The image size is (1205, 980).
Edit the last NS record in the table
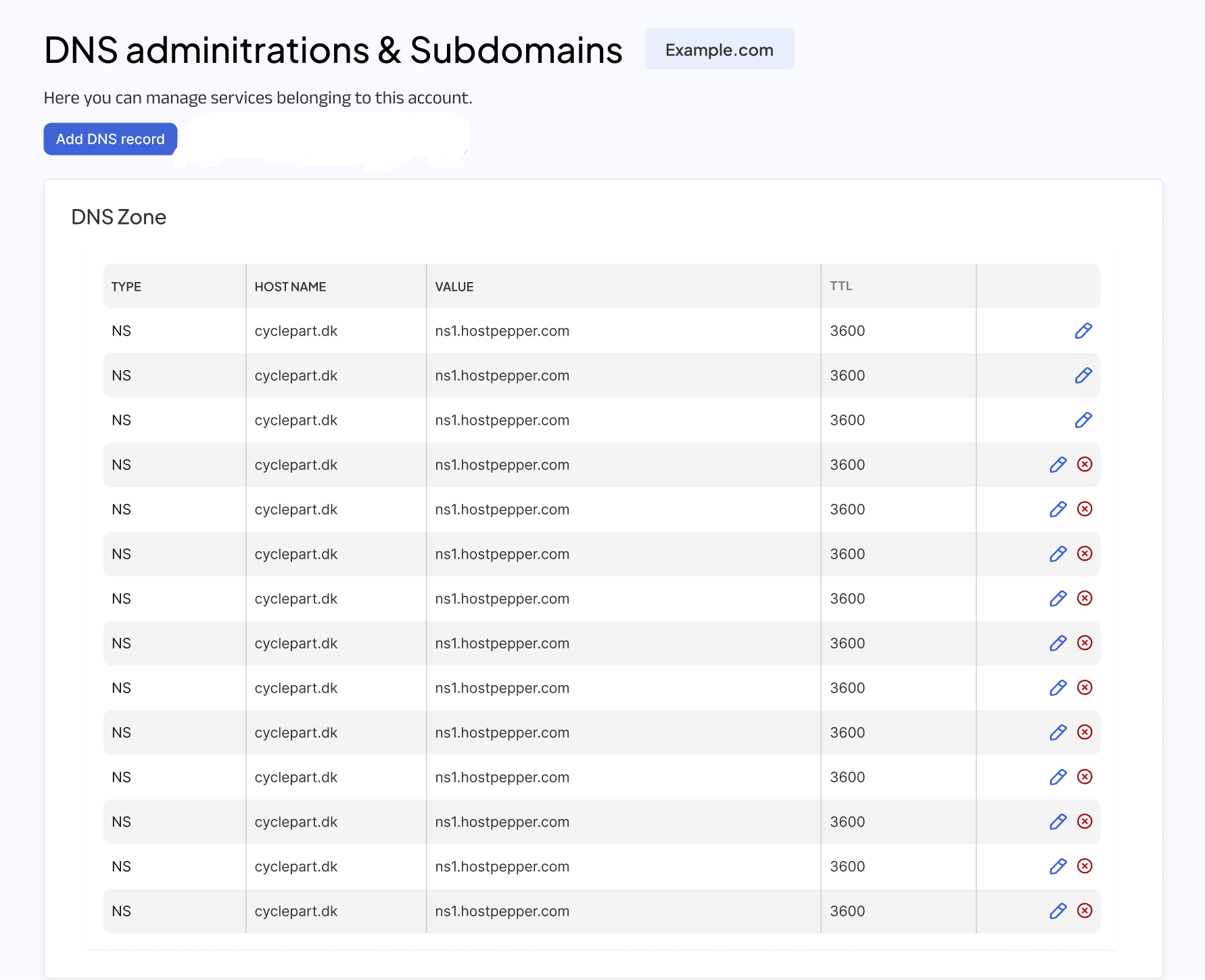click(x=1058, y=911)
